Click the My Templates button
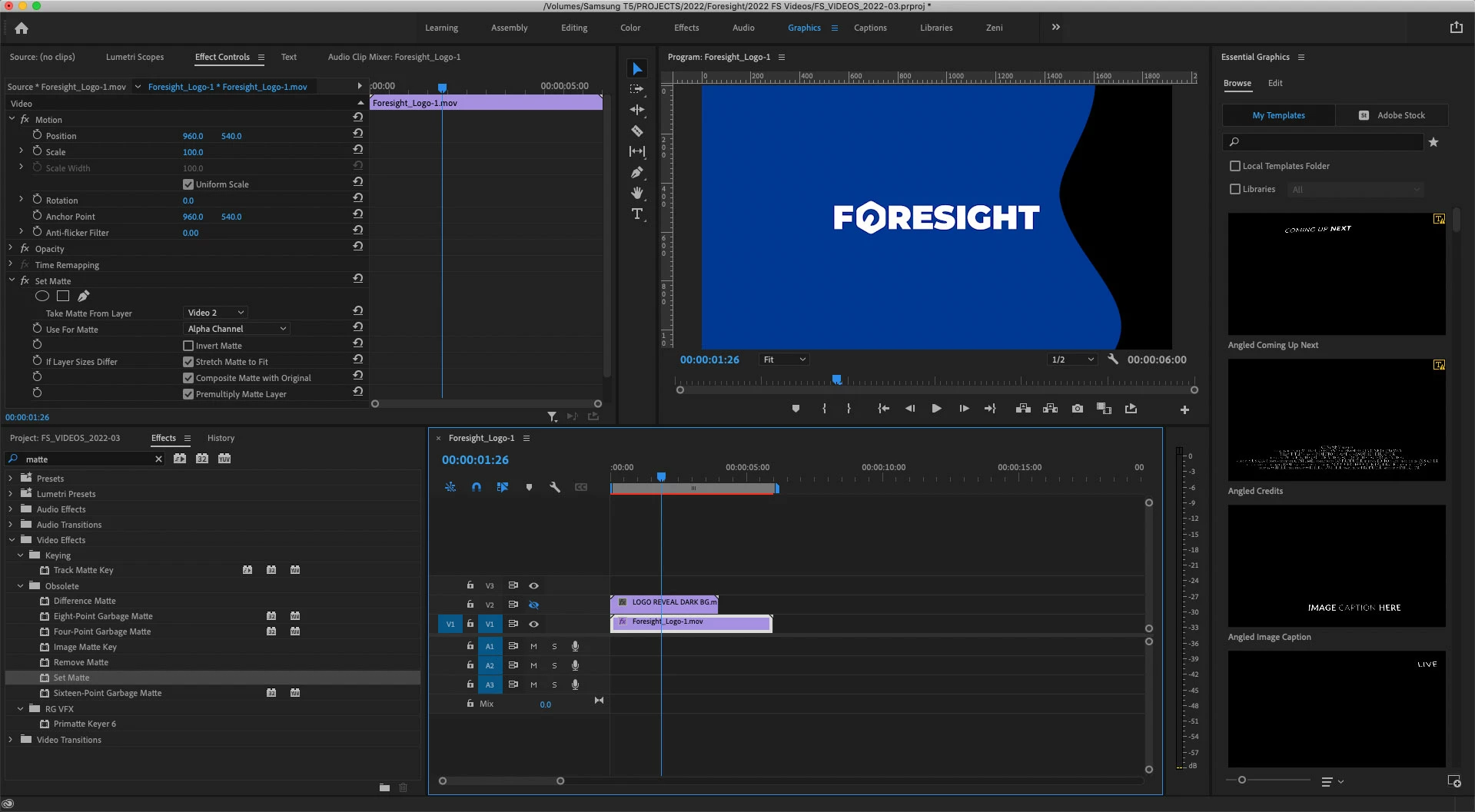The image size is (1475, 812). click(x=1279, y=115)
